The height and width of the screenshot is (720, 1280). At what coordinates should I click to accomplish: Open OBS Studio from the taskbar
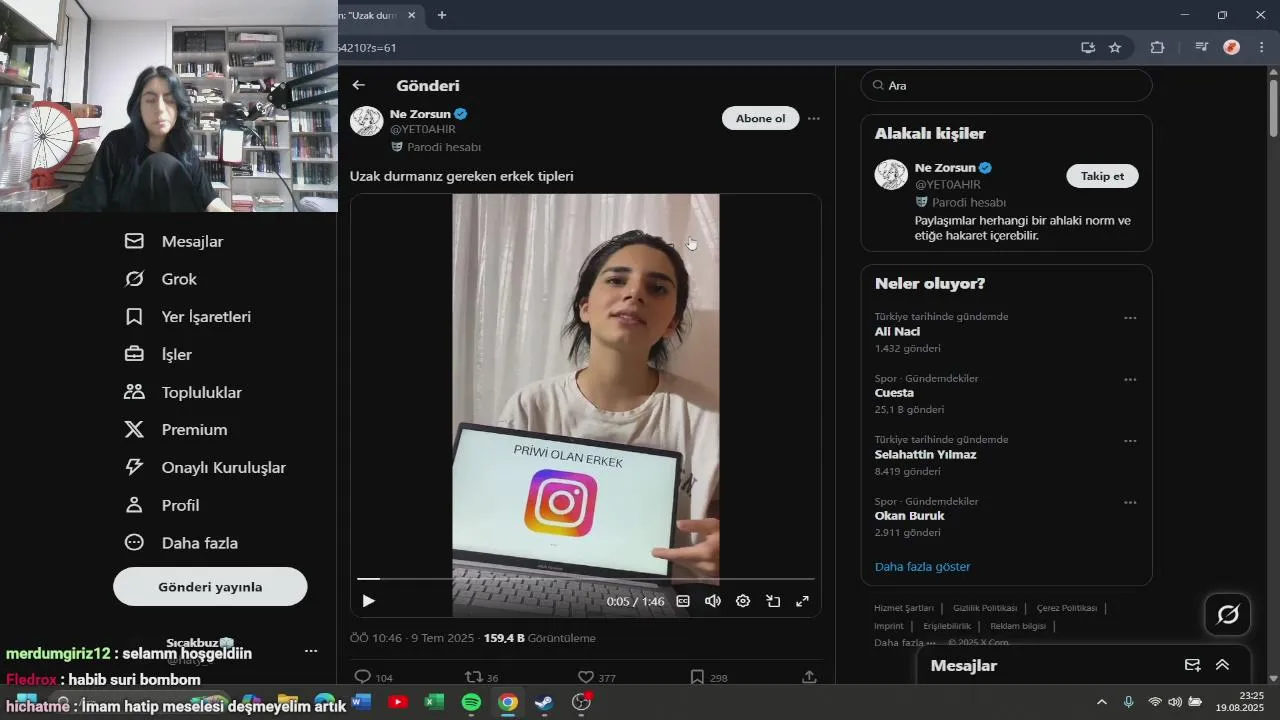click(581, 702)
